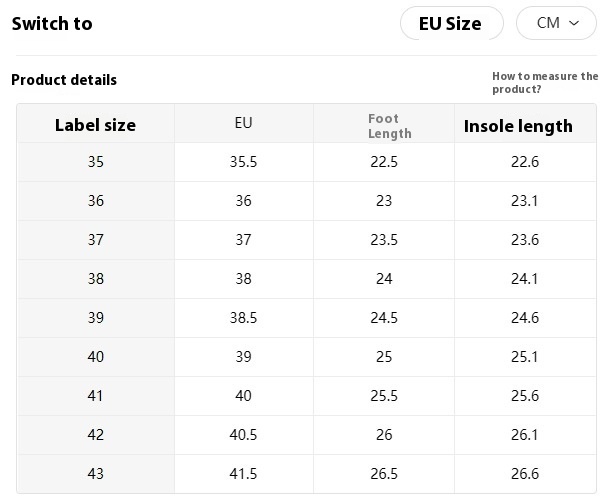
Task: Select label size 35 row
Action: pos(306,162)
